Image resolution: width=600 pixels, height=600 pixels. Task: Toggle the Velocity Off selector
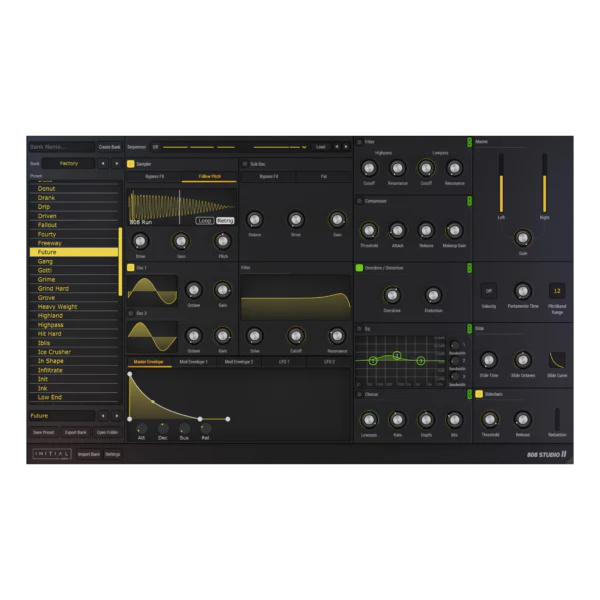(489, 291)
